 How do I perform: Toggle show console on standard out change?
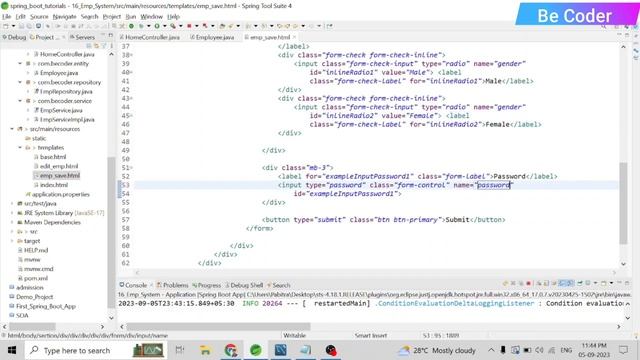(562, 283)
